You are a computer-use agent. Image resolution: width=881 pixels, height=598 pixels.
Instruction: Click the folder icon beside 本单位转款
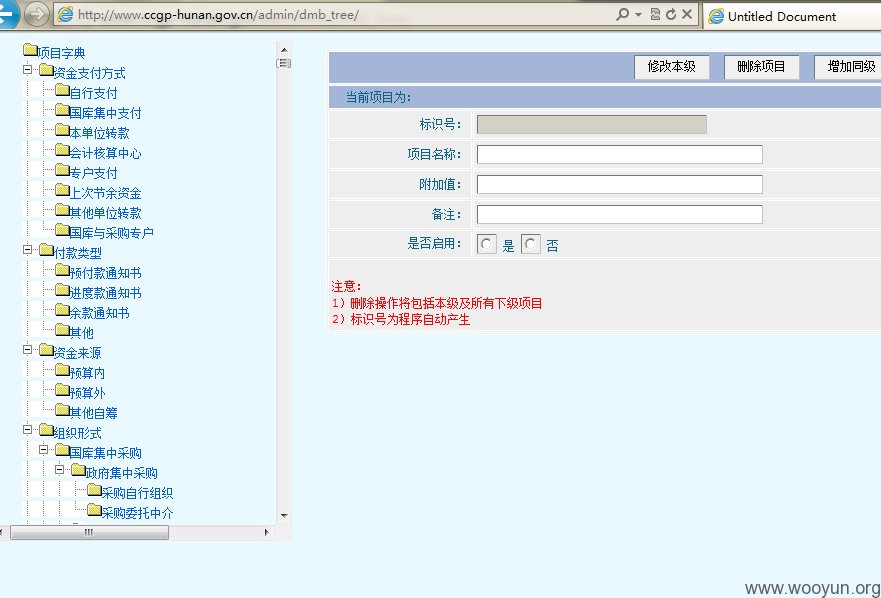62,130
